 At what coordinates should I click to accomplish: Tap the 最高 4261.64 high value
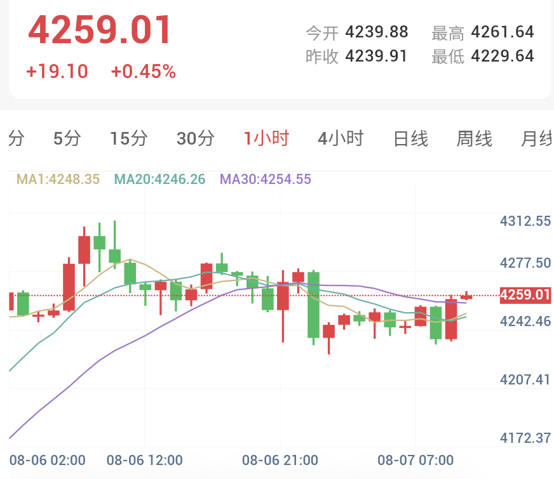(x=483, y=32)
